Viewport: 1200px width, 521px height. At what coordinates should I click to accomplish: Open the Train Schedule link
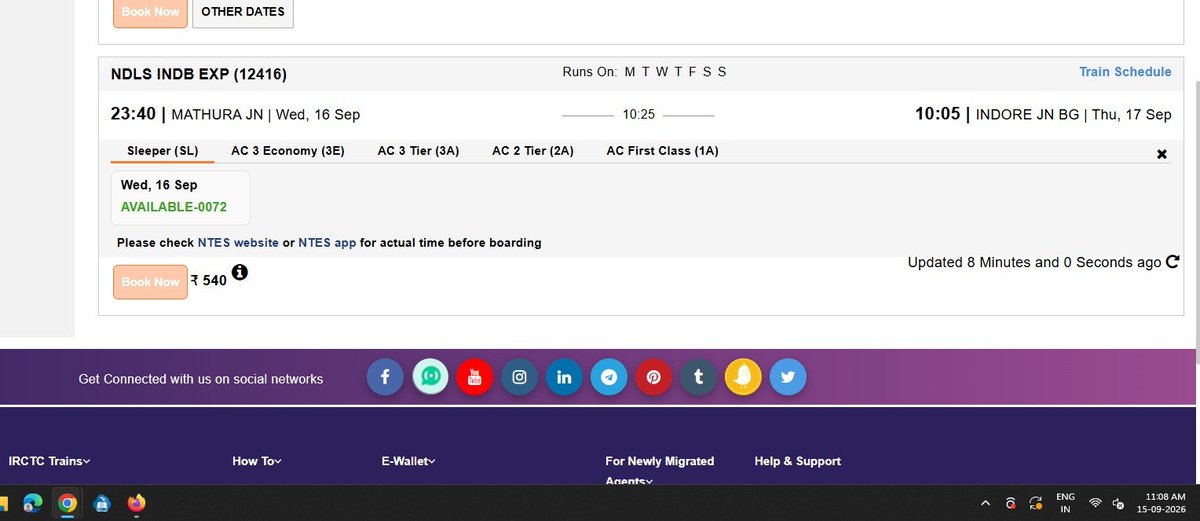[x=1125, y=72]
